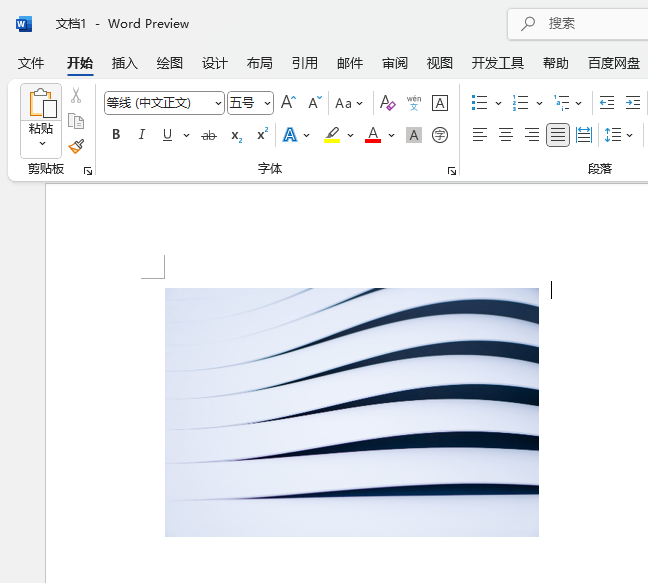
Task: Switch to the 布局 tab
Action: (x=260, y=63)
